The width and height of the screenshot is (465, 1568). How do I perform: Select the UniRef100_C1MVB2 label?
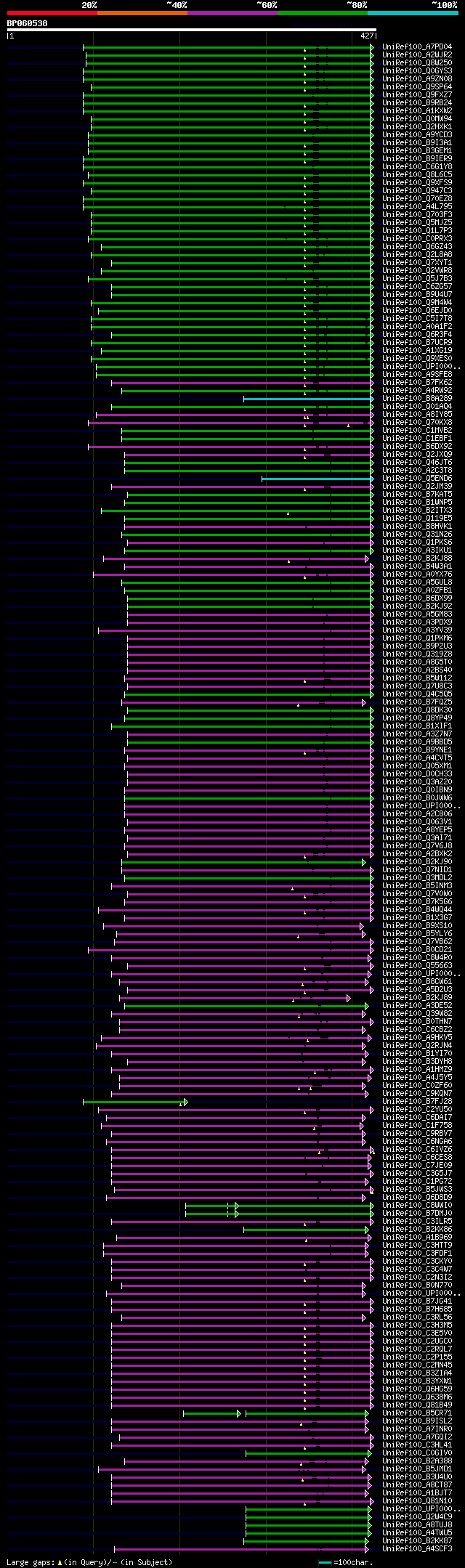(x=417, y=431)
